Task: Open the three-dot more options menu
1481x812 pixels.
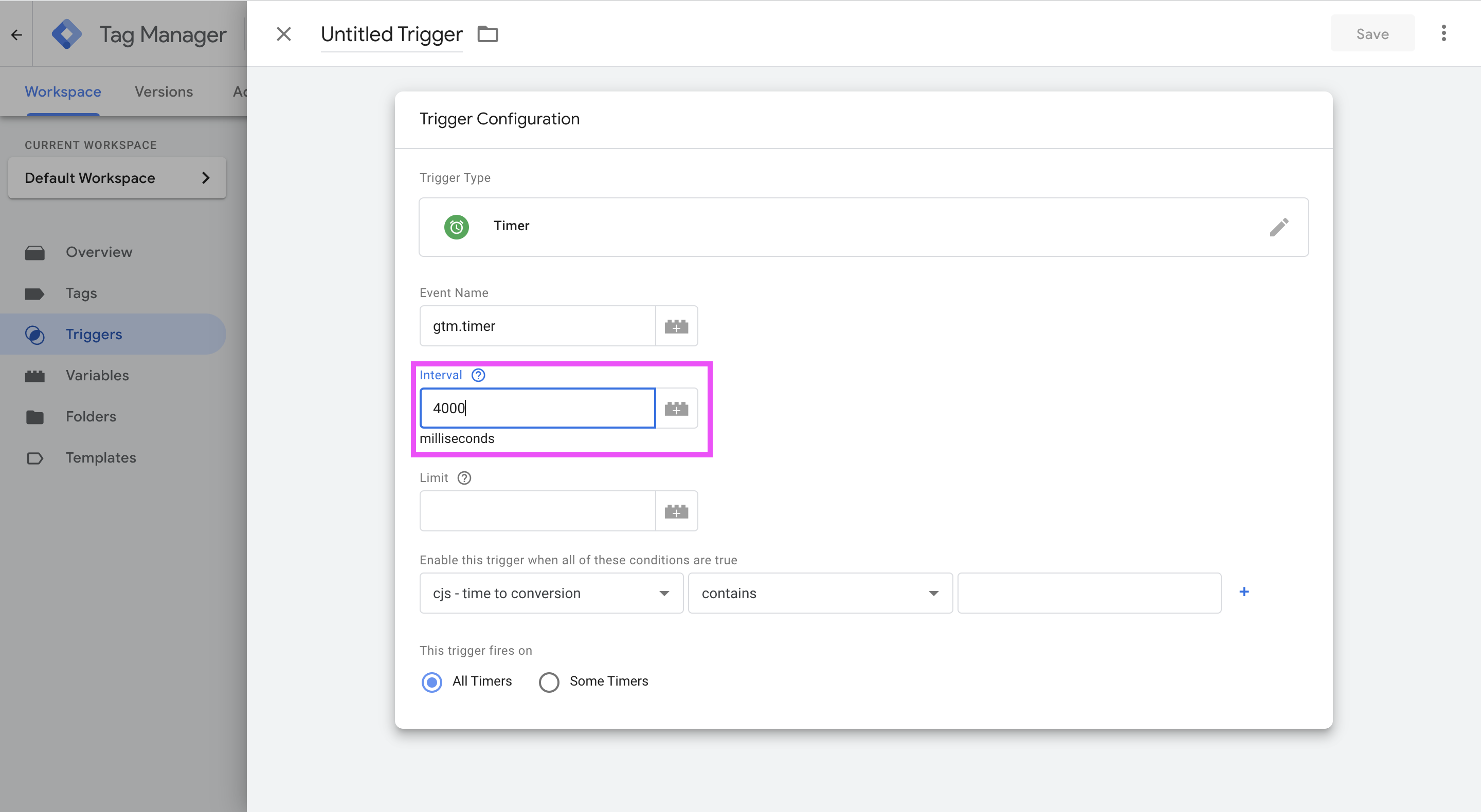Action: (1443, 33)
